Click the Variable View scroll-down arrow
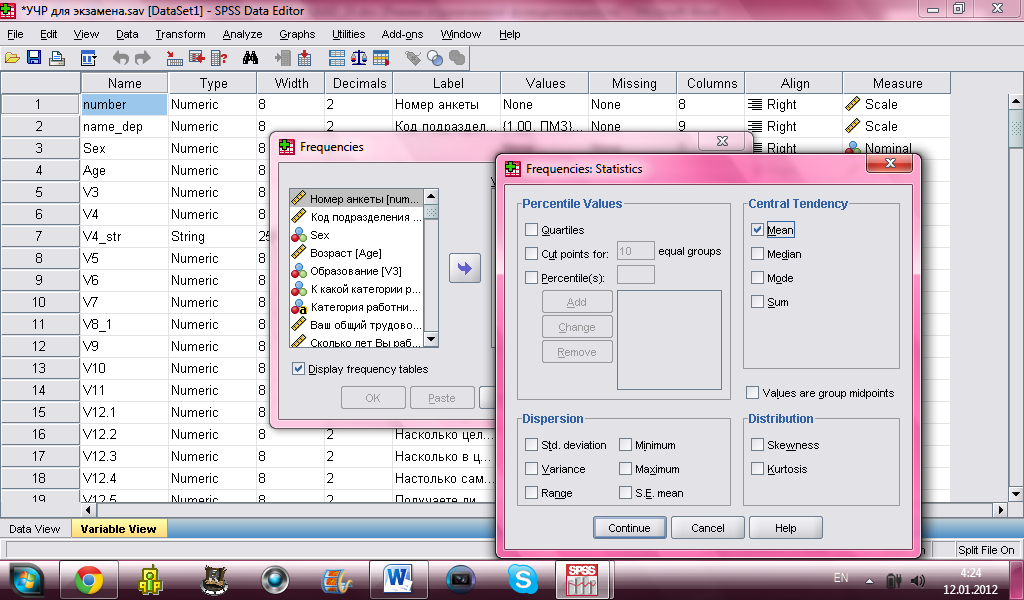This screenshot has width=1024, height=600. coord(1016,494)
